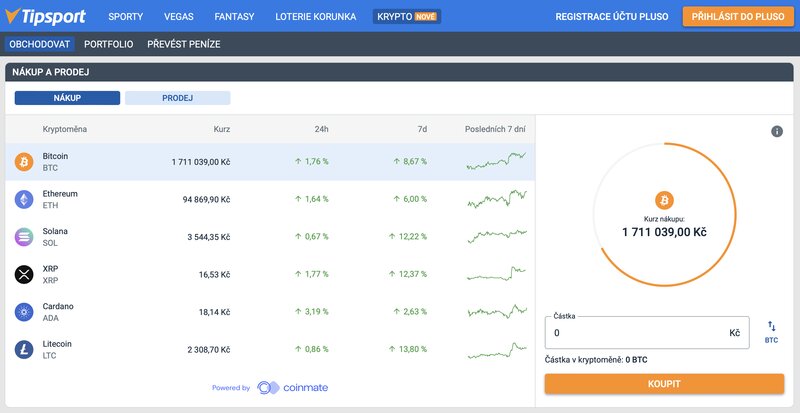This screenshot has height=413, width=800.
Task: Click the Částka v kryptoměně 0 BTC text
Action: tap(596, 360)
